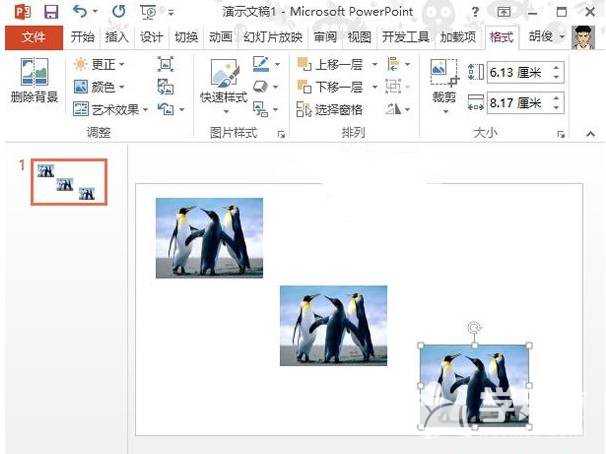Click the height field showing 6.13 厘米
This screenshot has height=454, width=606.
pyautogui.click(x=516, y=72)
